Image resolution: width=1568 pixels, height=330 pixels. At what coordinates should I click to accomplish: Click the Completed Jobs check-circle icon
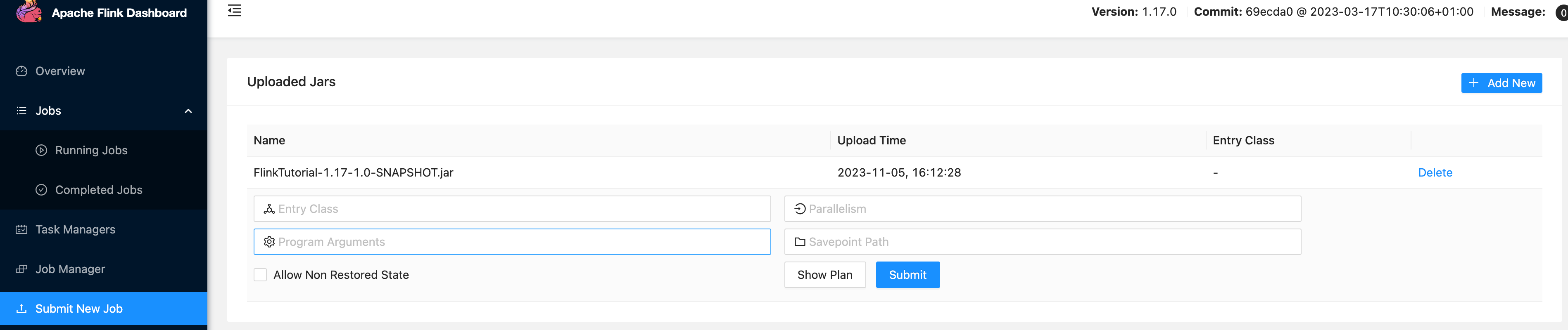(41, 190)
